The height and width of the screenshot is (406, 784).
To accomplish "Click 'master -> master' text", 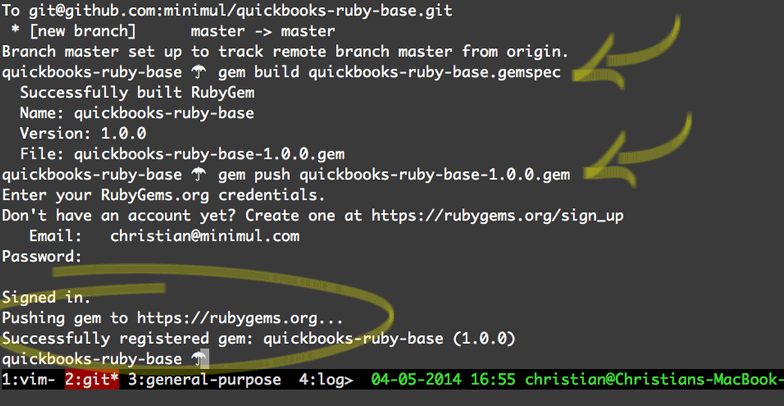I will [x=262, y=31].
